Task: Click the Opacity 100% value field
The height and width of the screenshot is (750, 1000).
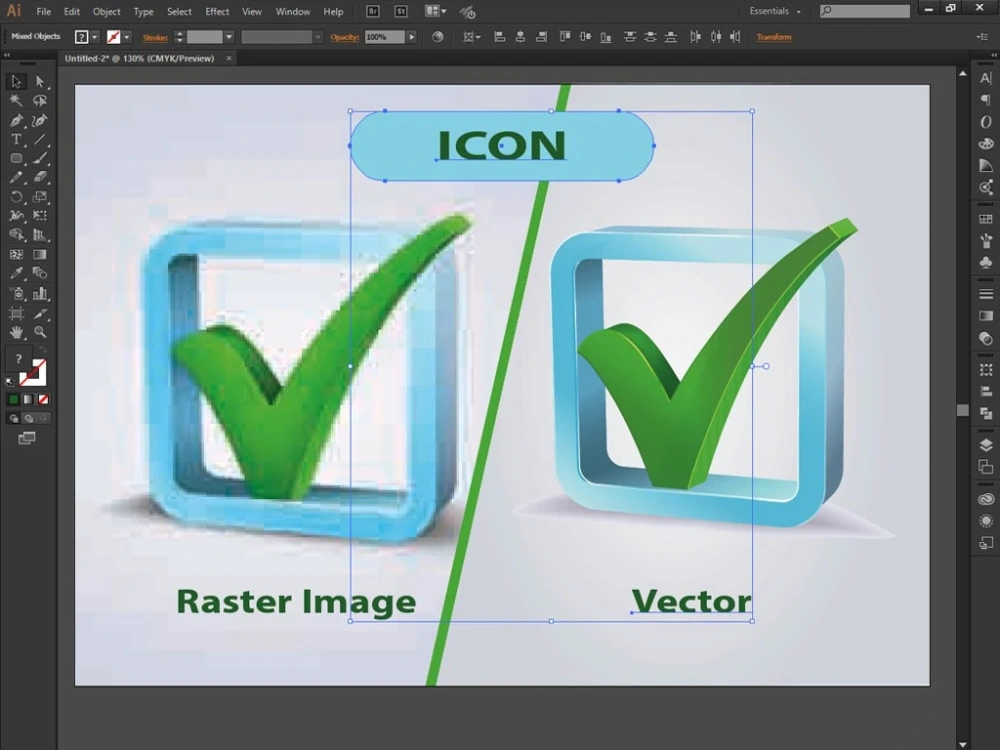Action: click(x=385, y=37)
